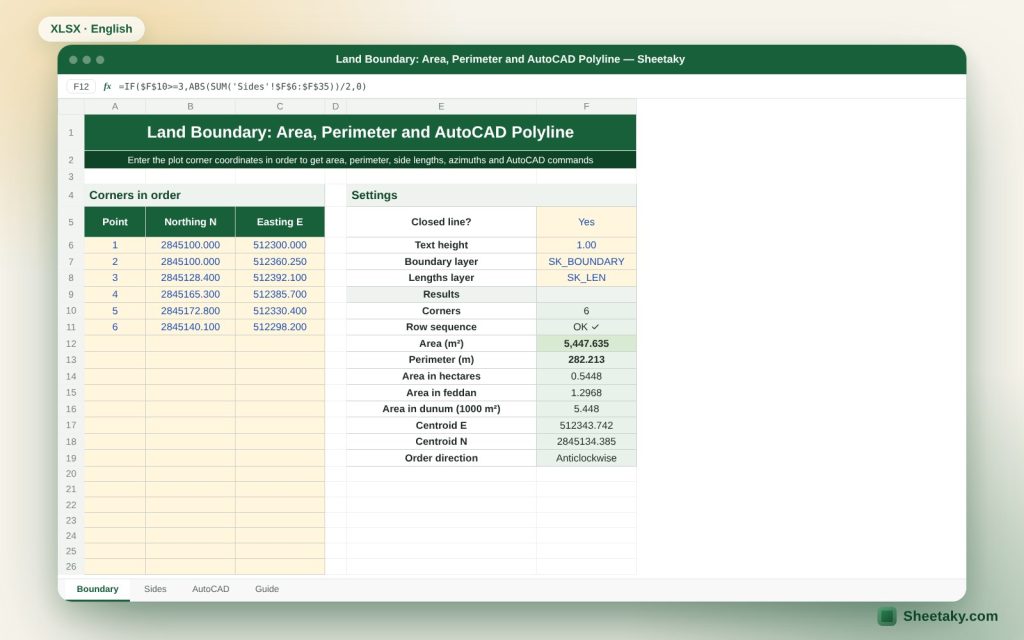Select Northing cell 2845128.400
This screenshot has height=640, width=1024.
pos(190,278)
